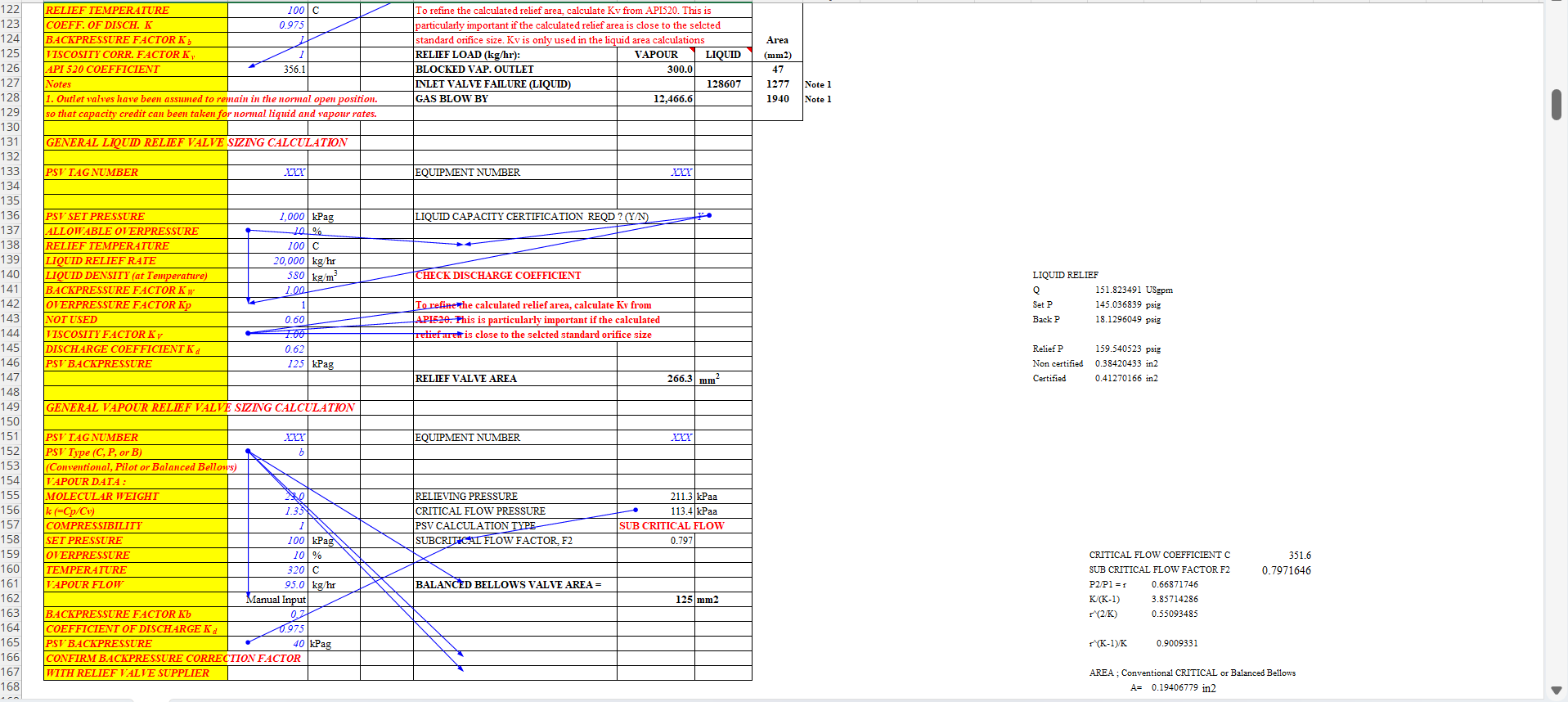Select the 0.66871746 P2/P1 value
This screenshot has width=1568, height=702.
[x=1175, y=584]
